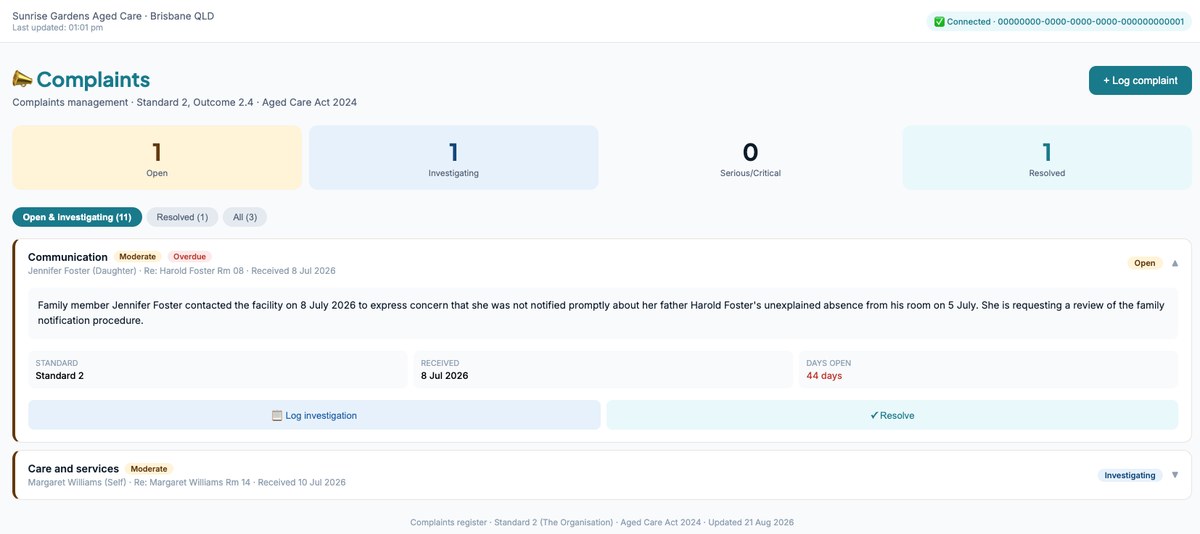Click the Investigating count summary card
Screen dimensions: 1200x534
[453, 158]
